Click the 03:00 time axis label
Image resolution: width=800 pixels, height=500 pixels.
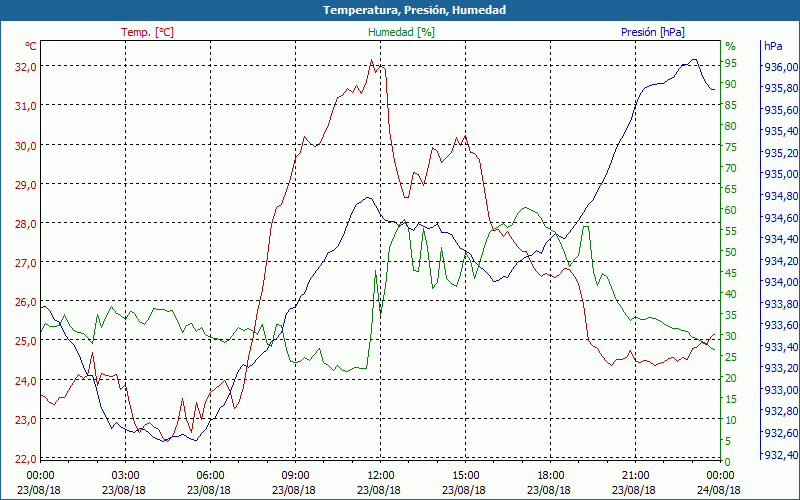tap(126, 476)
